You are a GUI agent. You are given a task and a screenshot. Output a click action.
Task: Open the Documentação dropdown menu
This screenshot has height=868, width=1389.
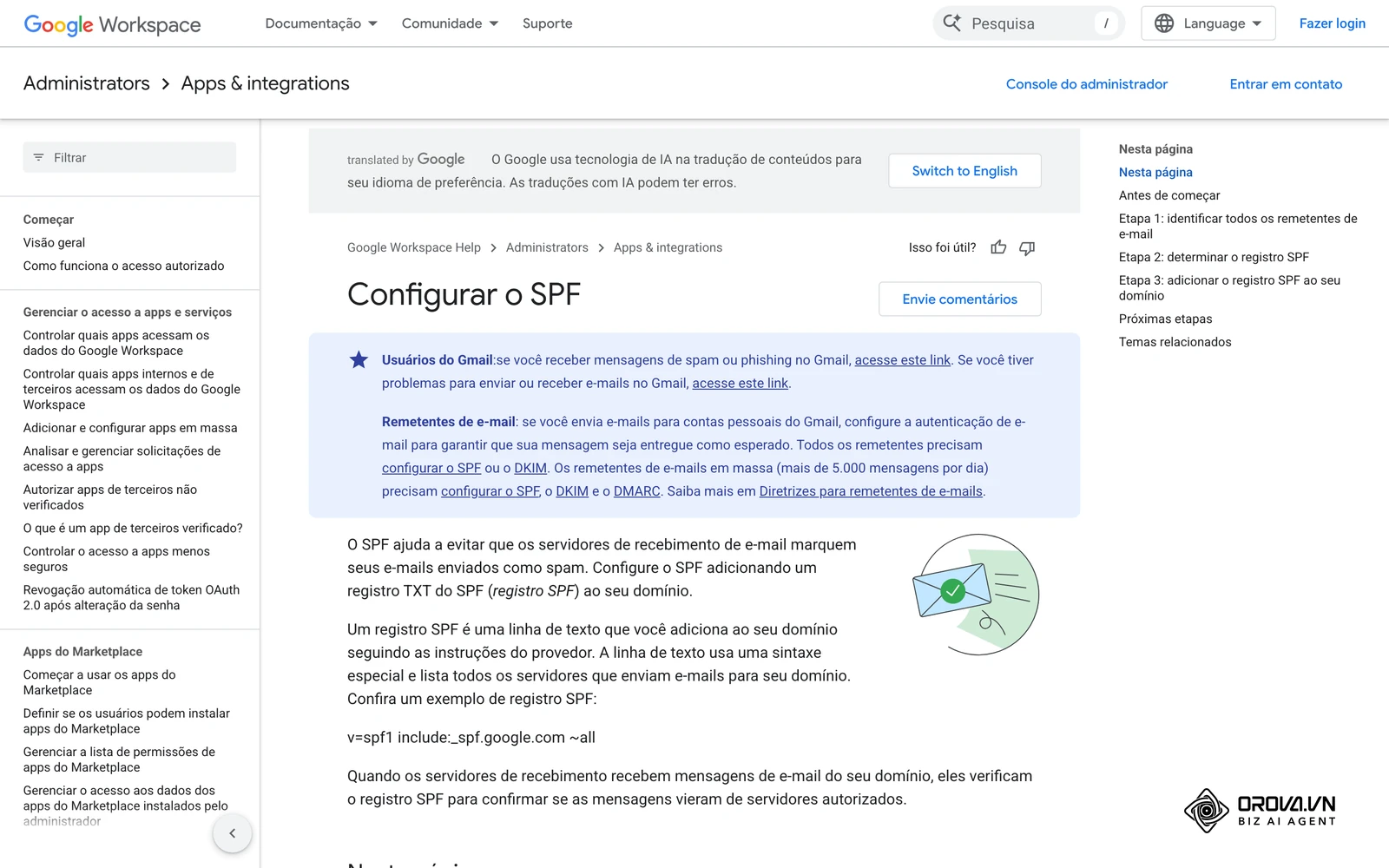tap(321, 23)
